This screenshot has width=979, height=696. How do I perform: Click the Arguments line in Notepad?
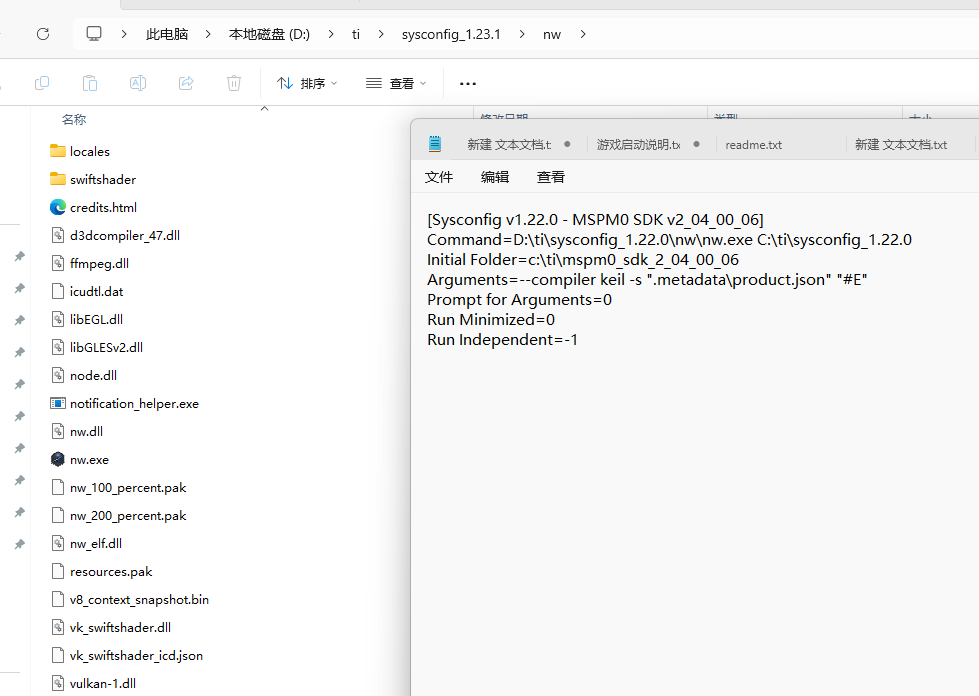coord(647,280)
